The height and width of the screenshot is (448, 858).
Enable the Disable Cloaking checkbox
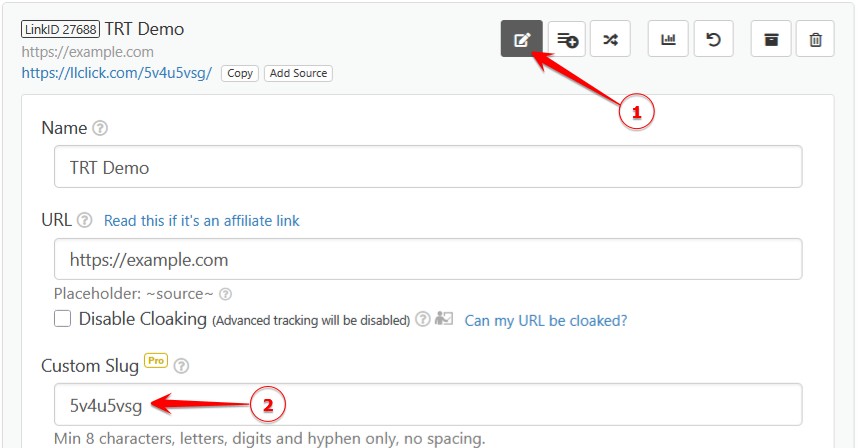point(63,319)
